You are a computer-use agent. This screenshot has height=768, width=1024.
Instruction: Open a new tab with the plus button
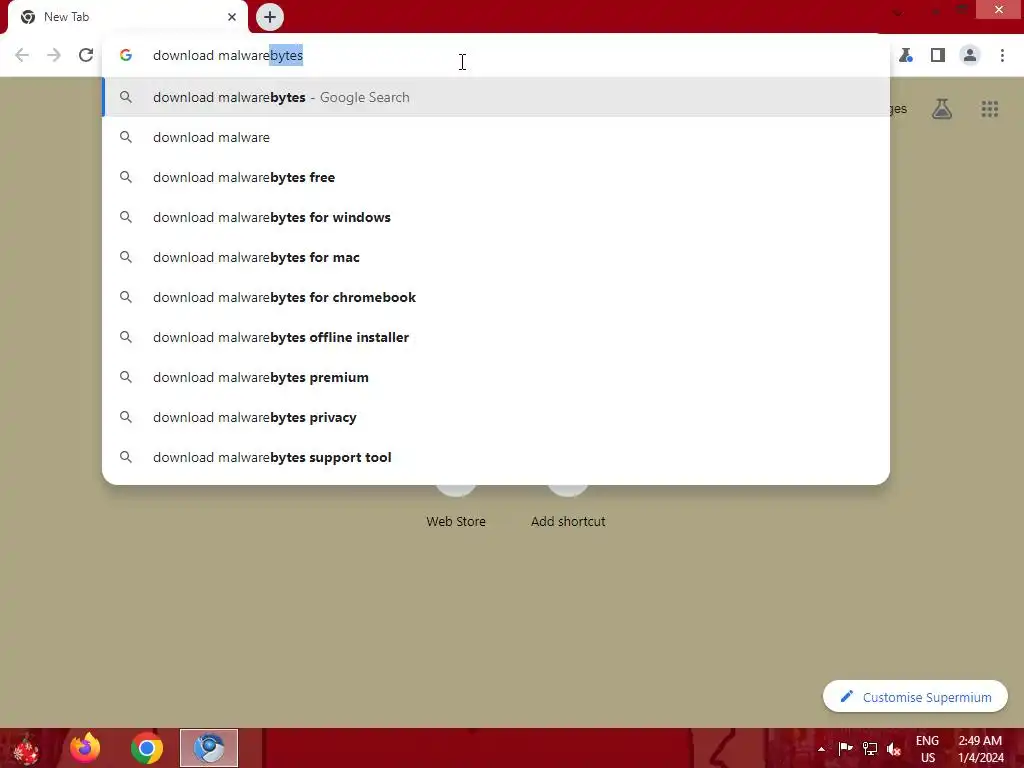coord(270,17)
